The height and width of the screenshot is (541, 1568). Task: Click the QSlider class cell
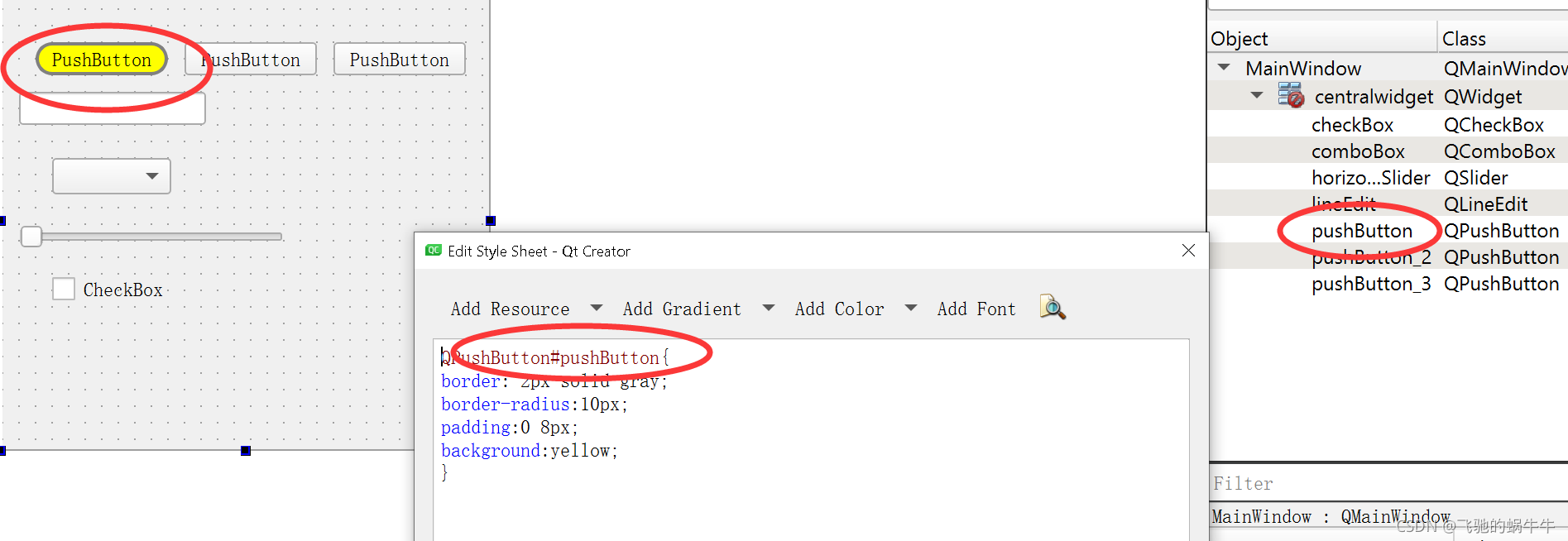[1475, 178]
